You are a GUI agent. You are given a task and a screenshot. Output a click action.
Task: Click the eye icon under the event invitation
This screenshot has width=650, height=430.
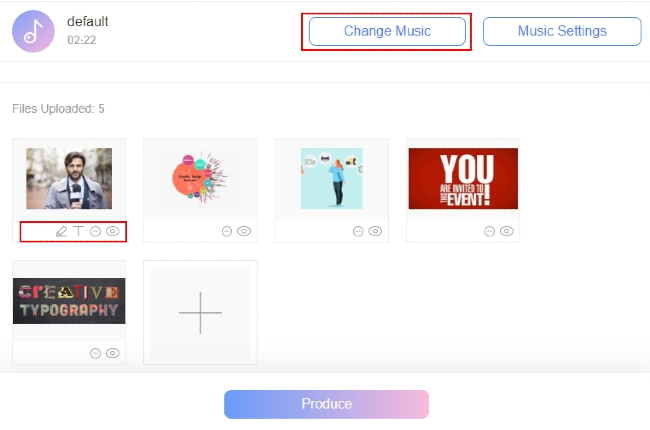[x=507, y=231]
